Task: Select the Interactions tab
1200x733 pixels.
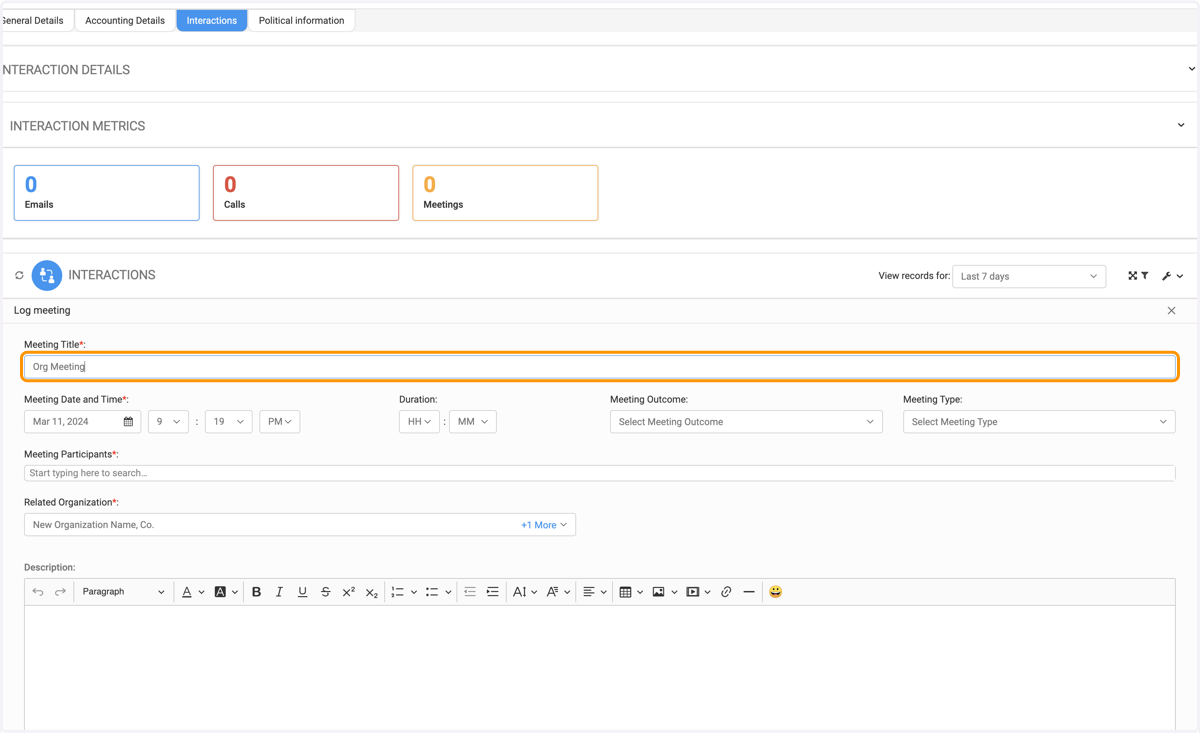Action: tap(212, 20)
